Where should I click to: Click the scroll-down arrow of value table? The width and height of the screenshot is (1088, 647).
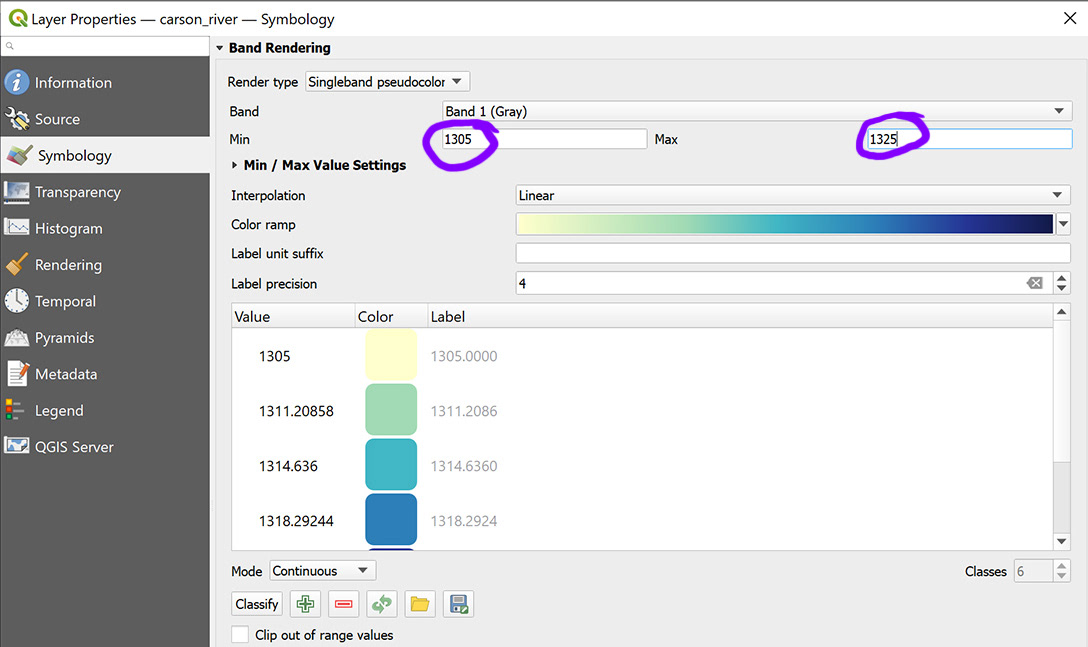1062,541
